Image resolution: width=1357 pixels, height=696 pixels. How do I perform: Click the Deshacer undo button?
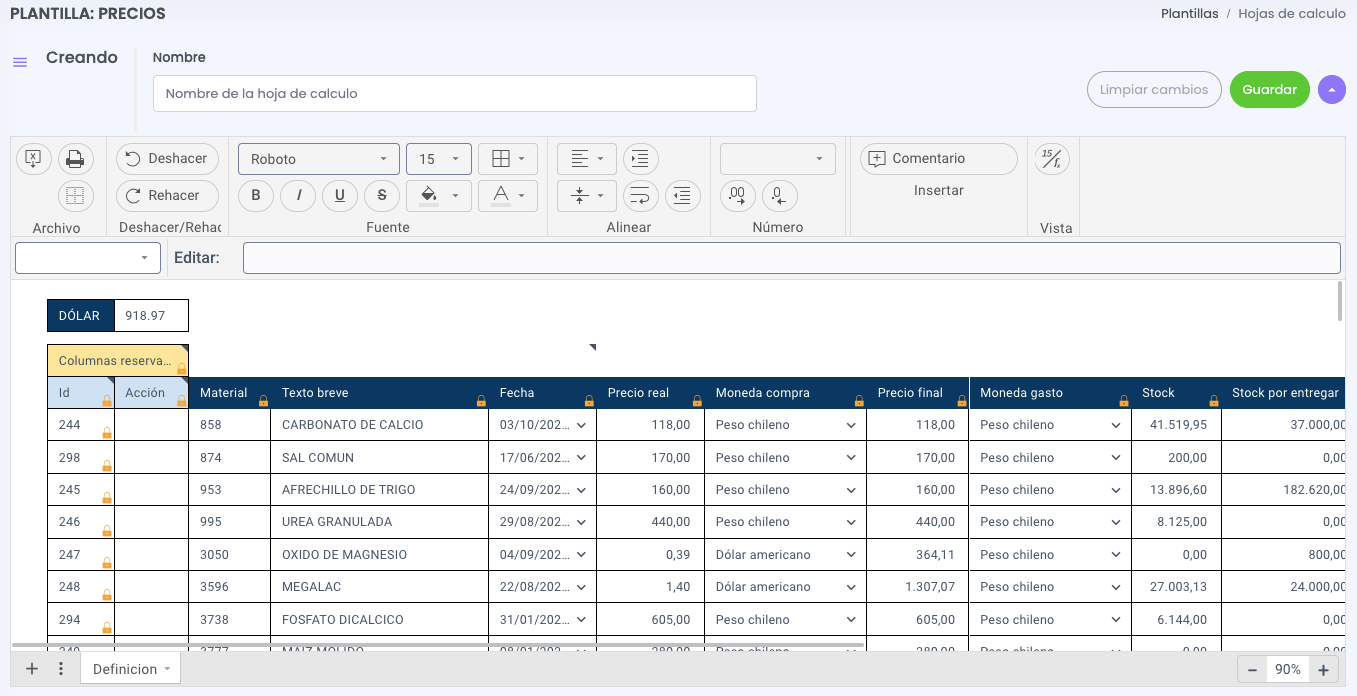click(167, 158)
